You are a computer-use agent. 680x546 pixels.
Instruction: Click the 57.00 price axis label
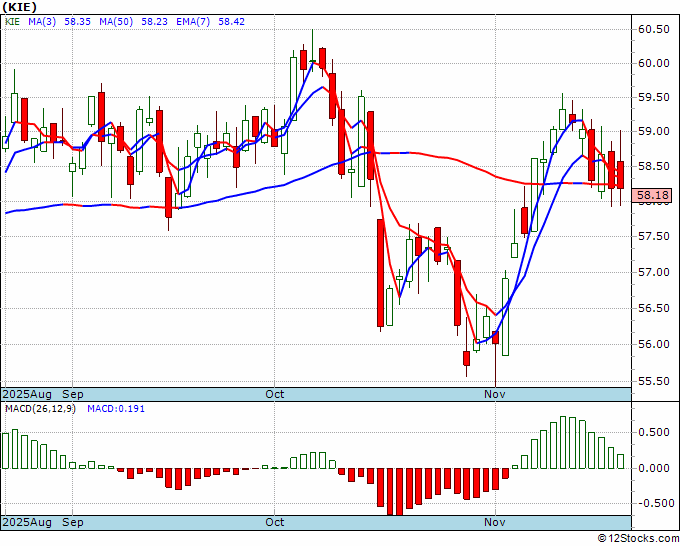(654, 272)
